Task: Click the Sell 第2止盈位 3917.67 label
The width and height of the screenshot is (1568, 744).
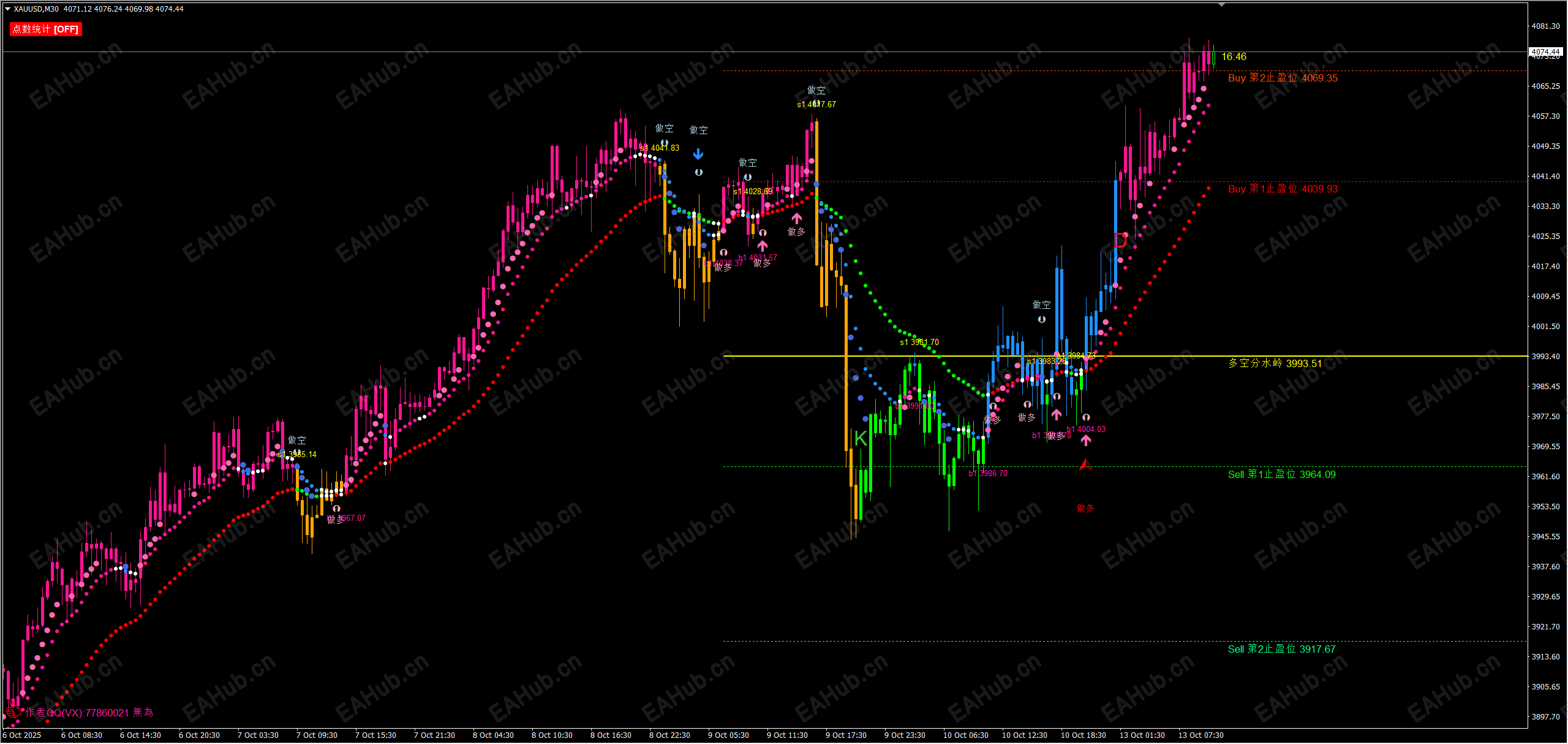Action: pyautogui.click(x=1281, y=649)
